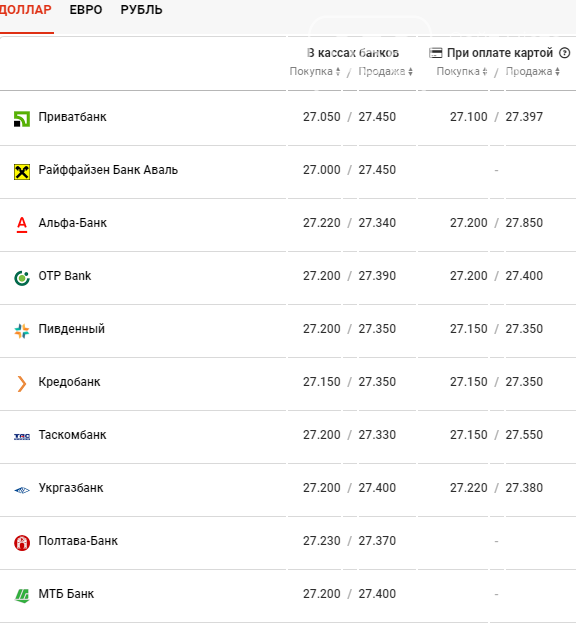Open the Приватбанк bank link

point(72,117)
